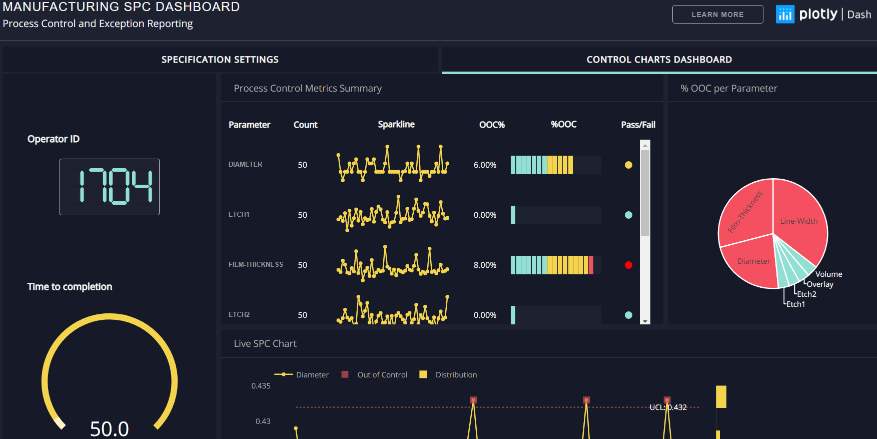Viewport: 877px width, 439px height.
Task: Click the Etch2 teal pass indicator
Action: [x=628, y=315]
